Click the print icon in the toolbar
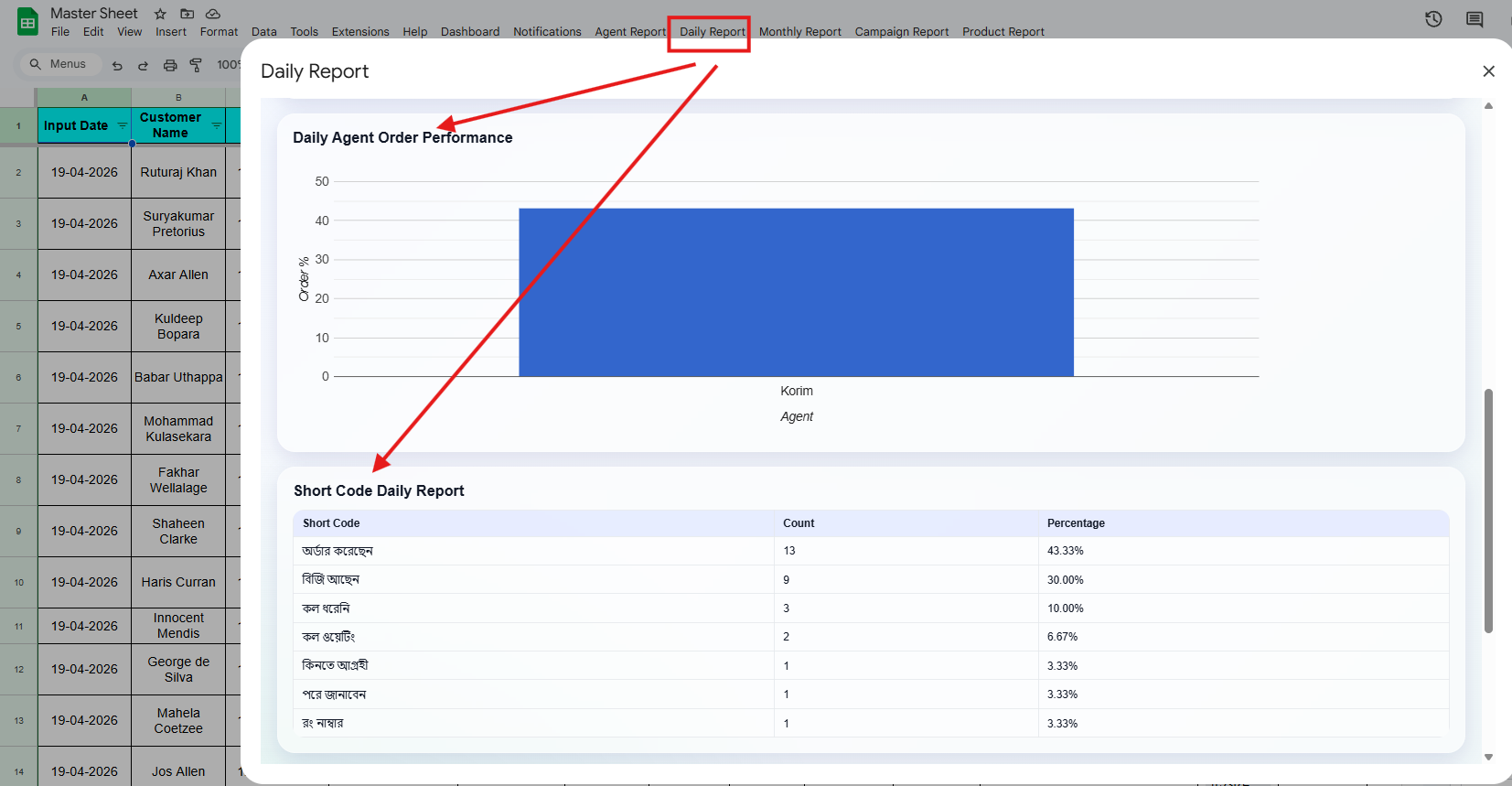 point(170,65)
